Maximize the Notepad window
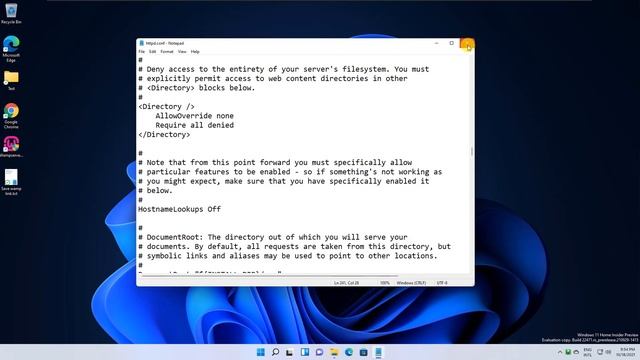 pos(451,43)
